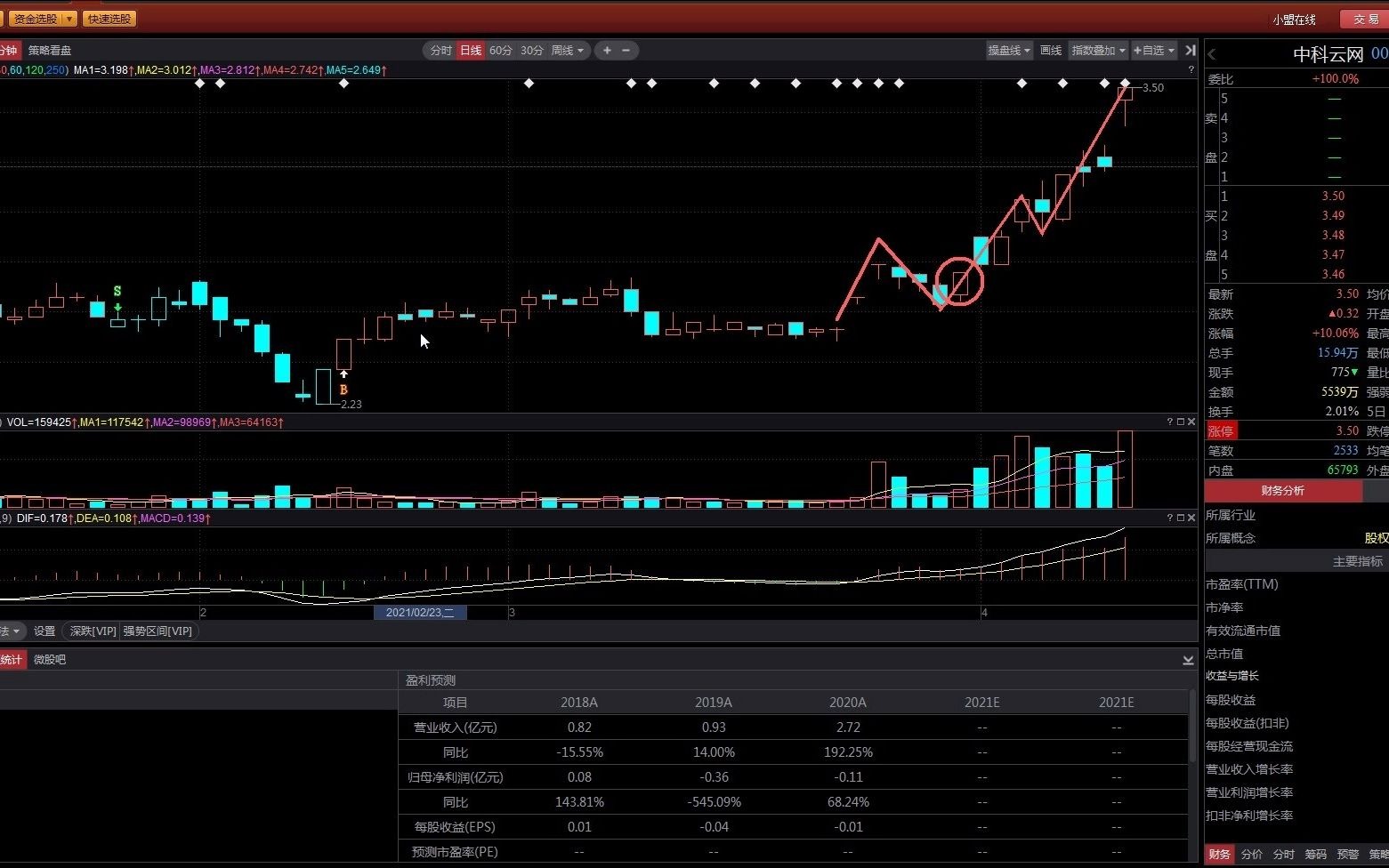Click 快速选股 button
Screen dimensions: 1389x868
[x=109, y=19]
